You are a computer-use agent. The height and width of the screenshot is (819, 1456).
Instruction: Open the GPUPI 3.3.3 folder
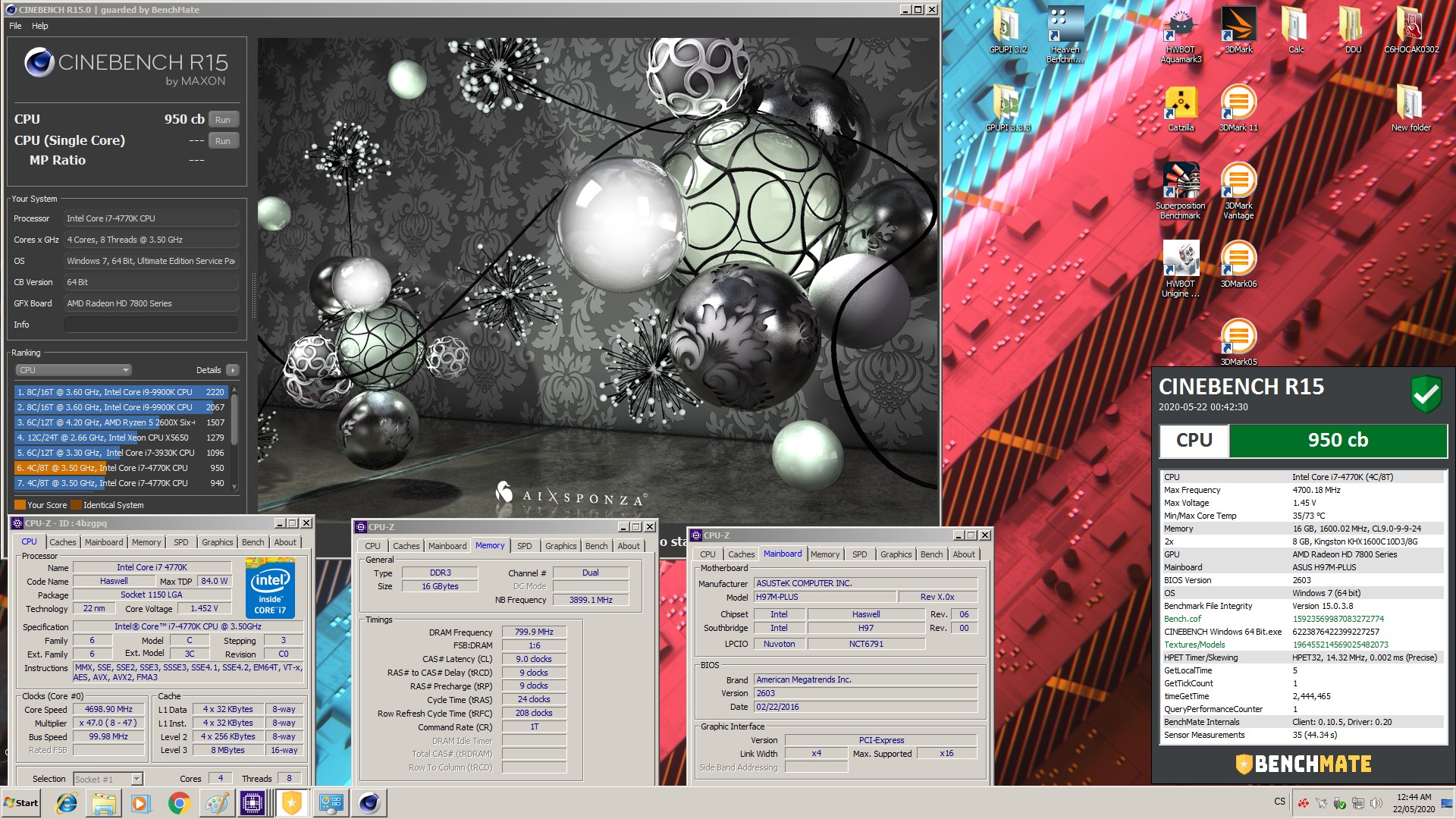click(1007, 108)
